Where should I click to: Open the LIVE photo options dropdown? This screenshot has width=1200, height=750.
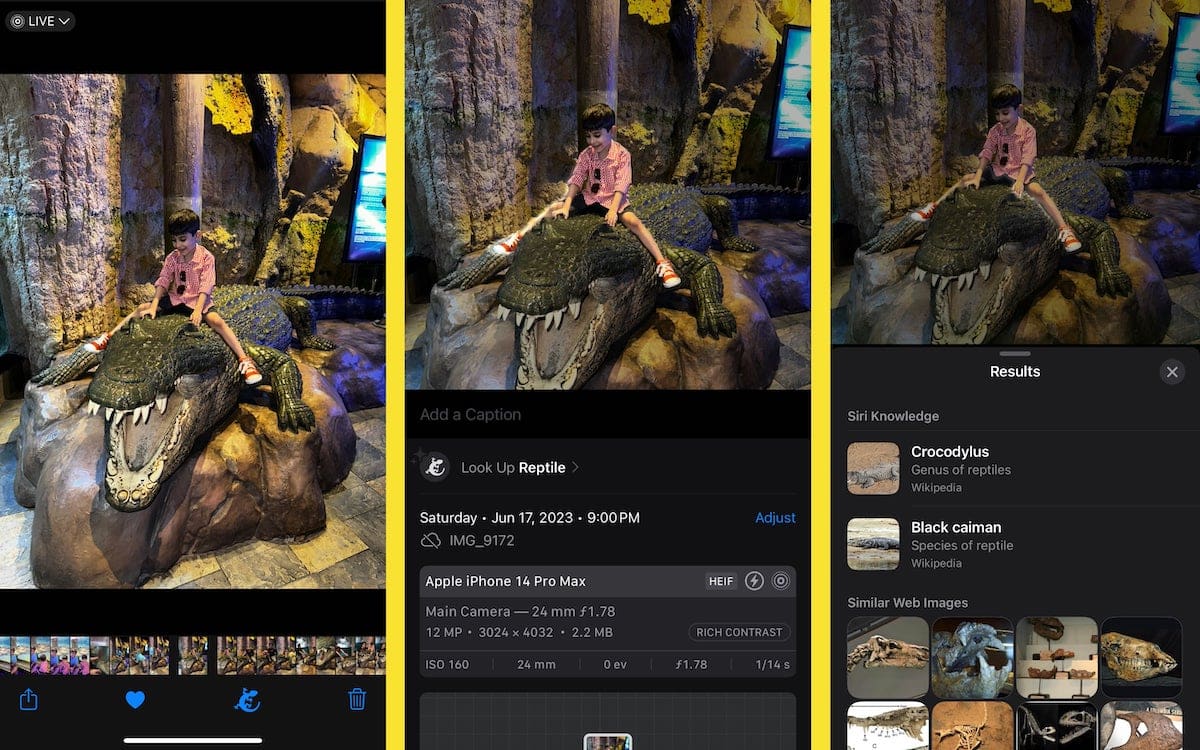41,21
